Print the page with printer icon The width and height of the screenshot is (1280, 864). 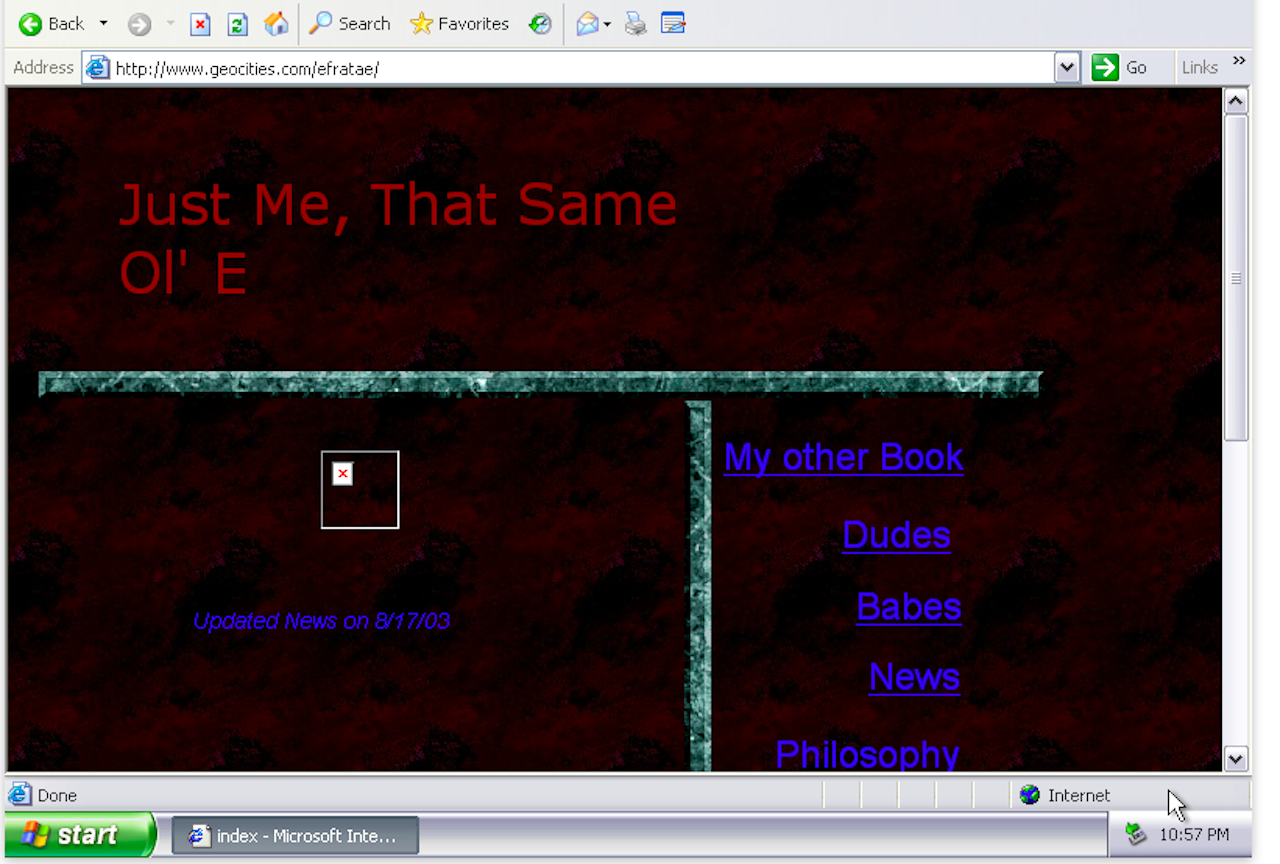tap(636, 24)
